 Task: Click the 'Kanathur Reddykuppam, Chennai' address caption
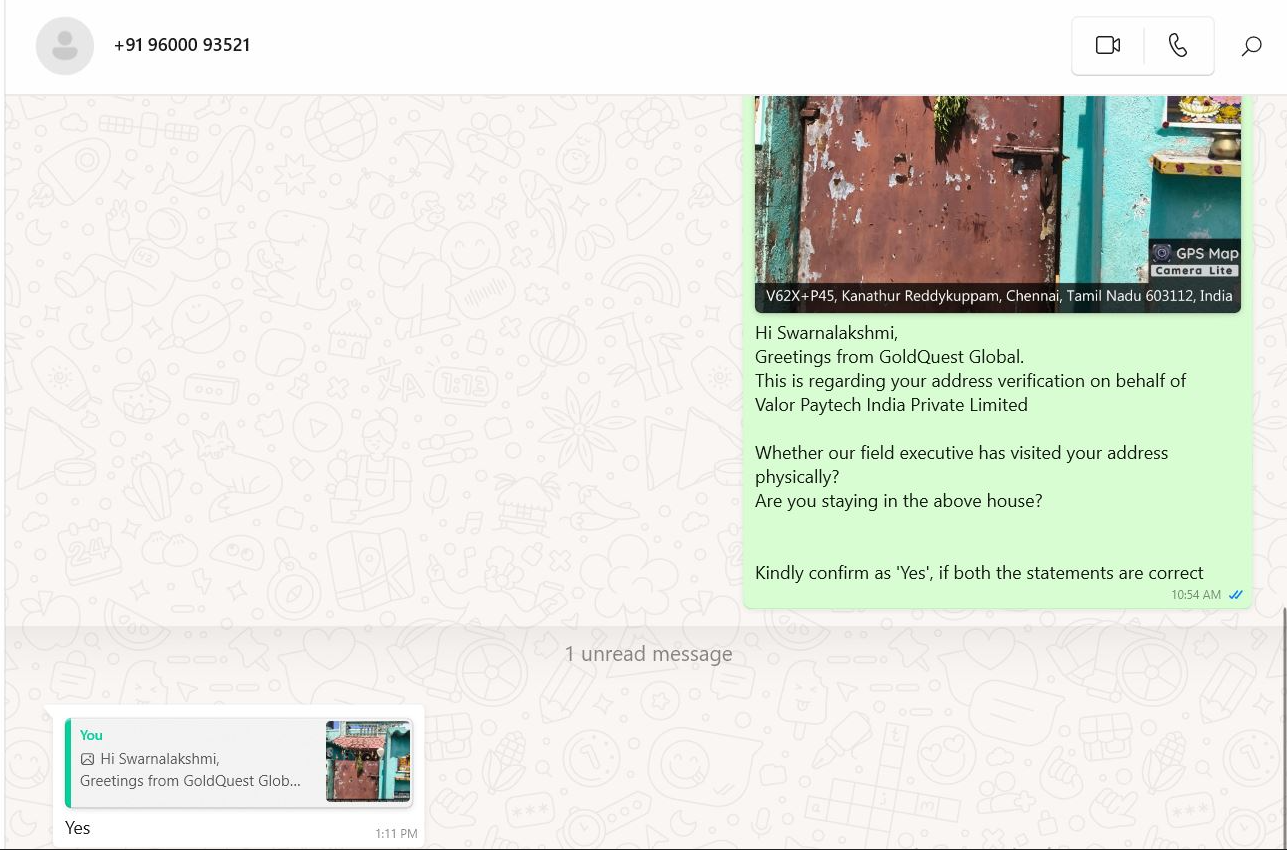pos(999,296)
